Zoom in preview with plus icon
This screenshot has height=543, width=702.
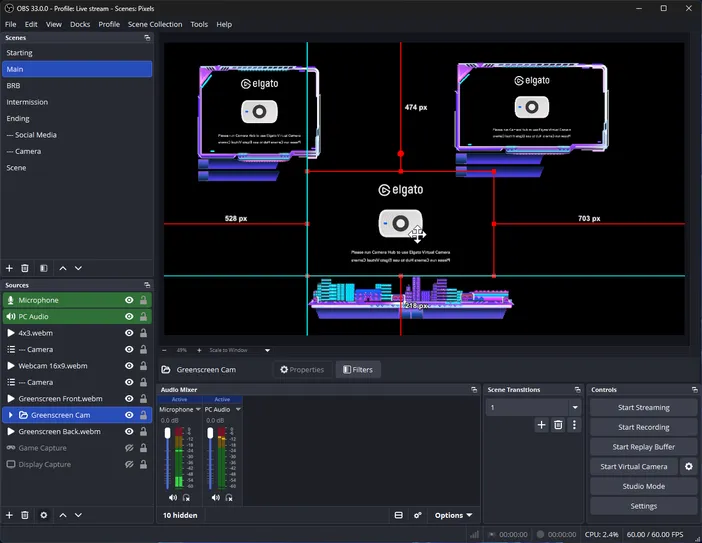pyautogui.click(x=199, y=350)
